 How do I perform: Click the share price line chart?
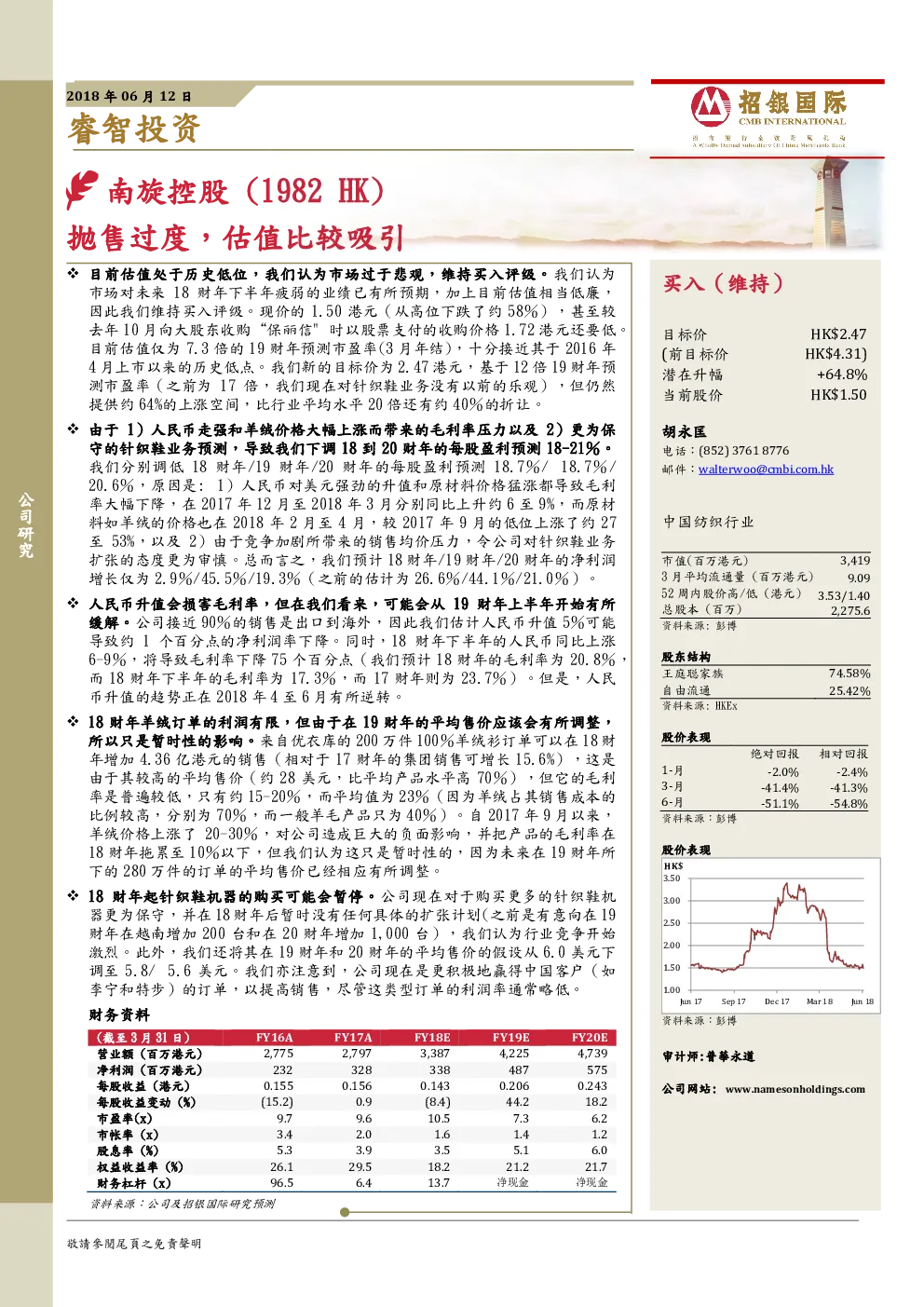point(770,935)
